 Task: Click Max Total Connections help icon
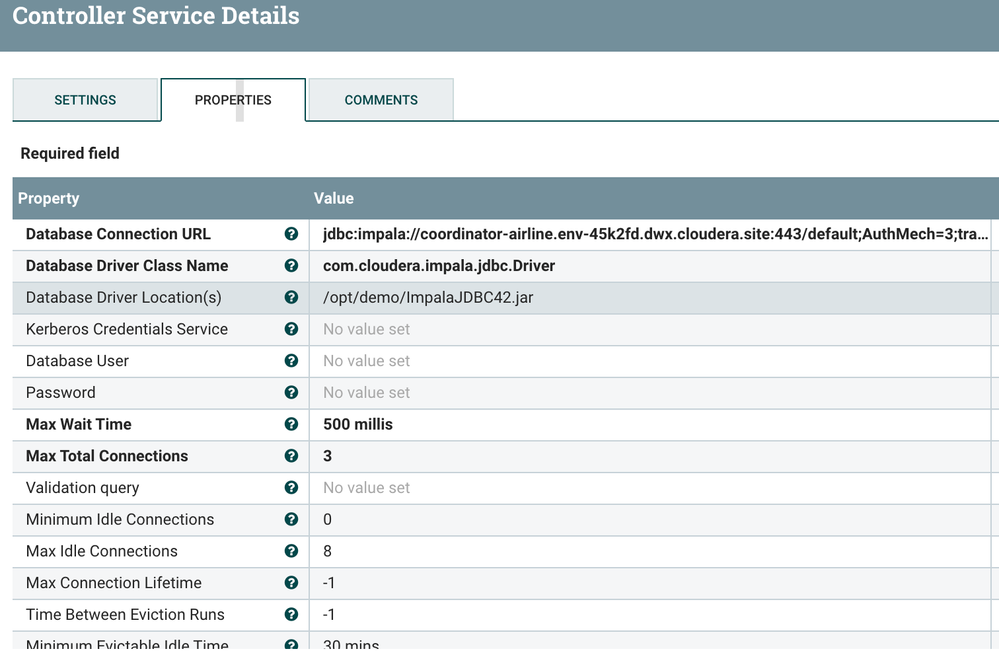point(291,456)
